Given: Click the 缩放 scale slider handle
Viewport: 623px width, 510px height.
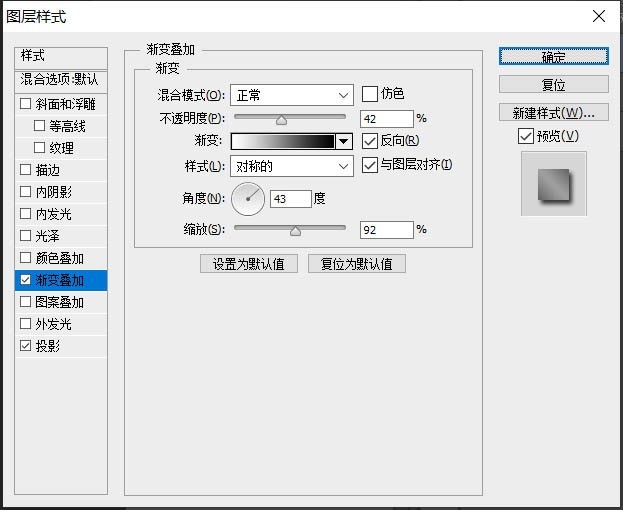Looking at the screenshot, I should click(295, 231).
